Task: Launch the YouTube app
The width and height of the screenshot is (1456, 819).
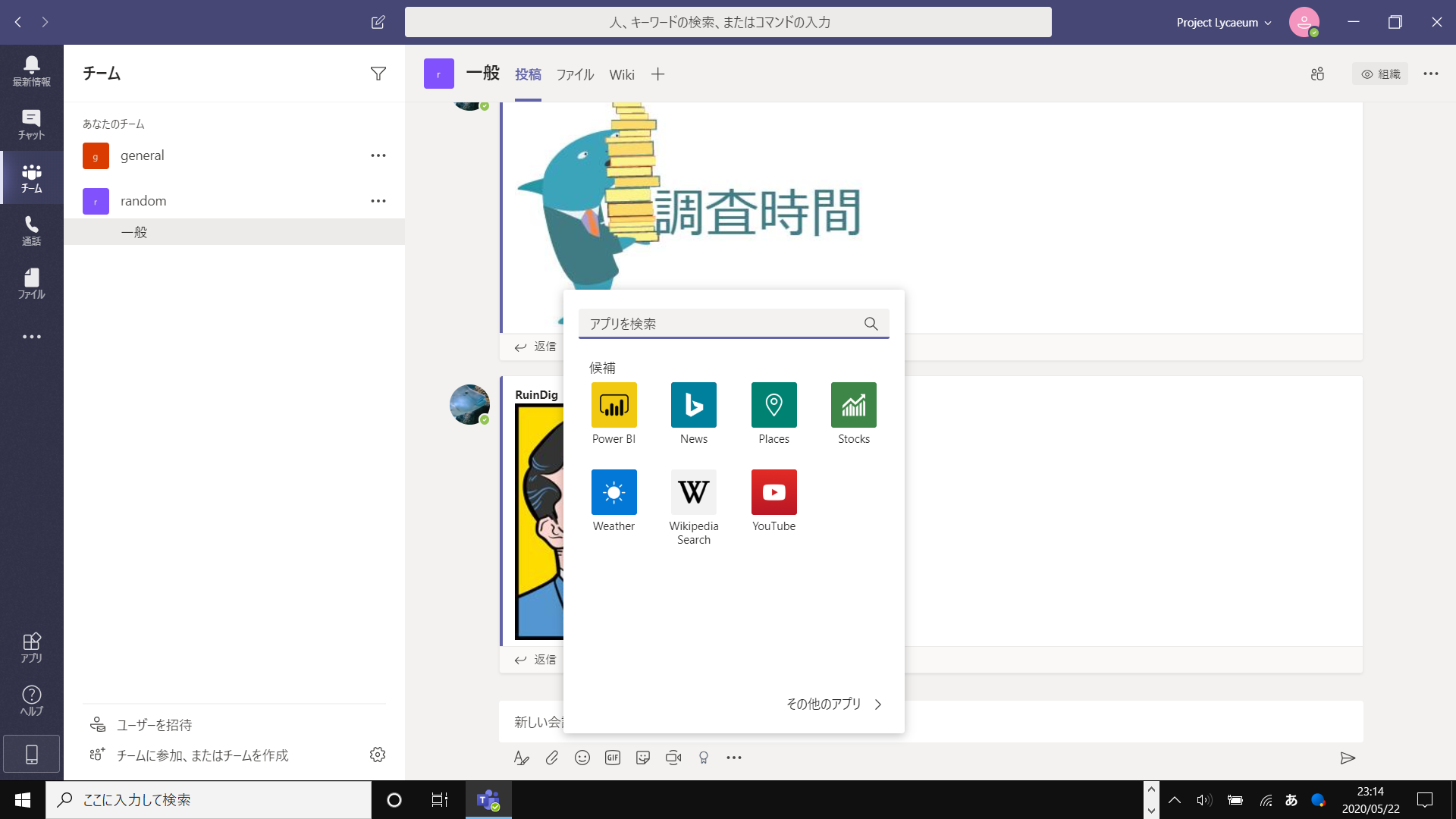Action: [x=773, y=492]
